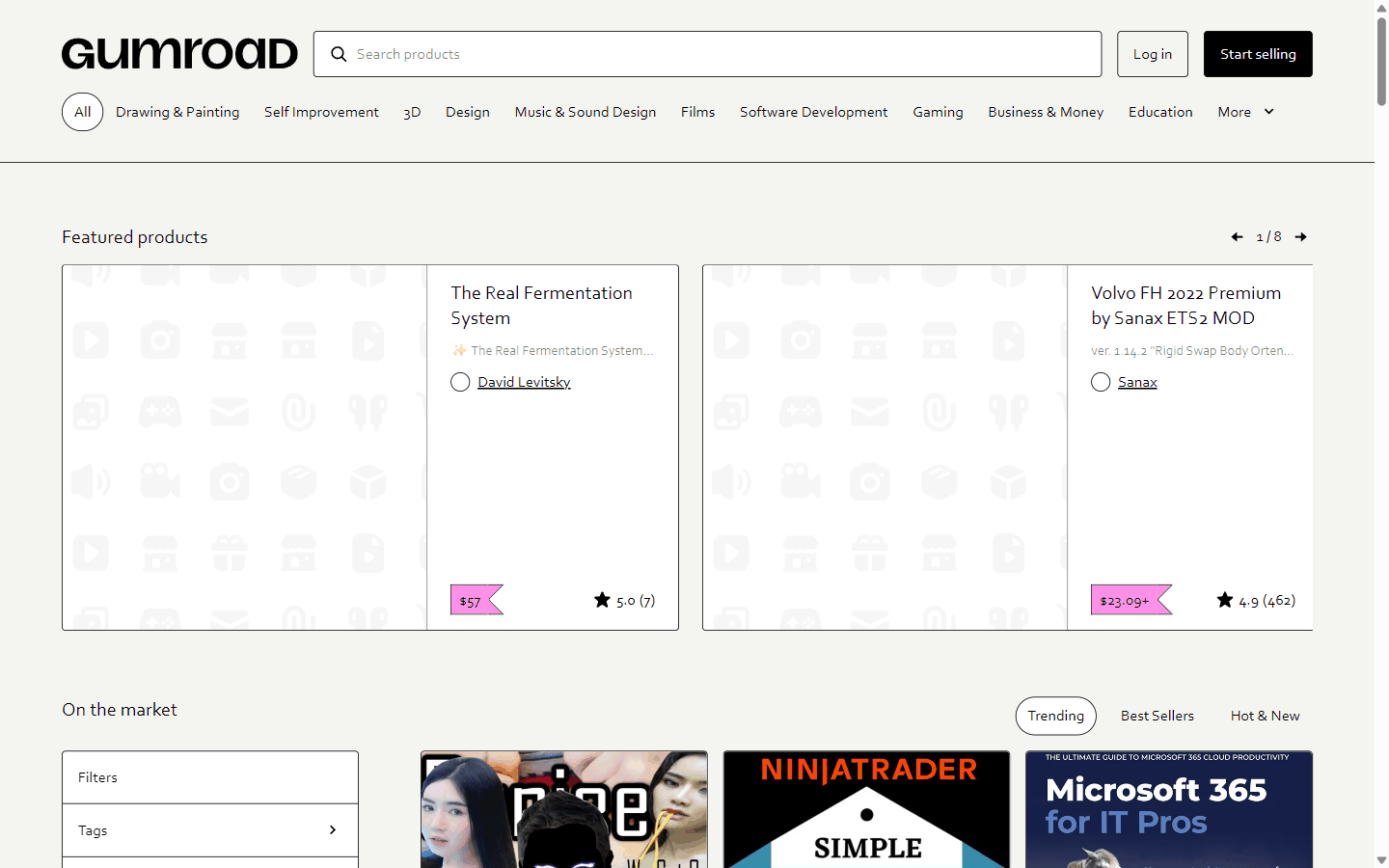Click the magnifier icon in the search bar
This screenshot has height=868, width=1389.
(x=339, y=54)
